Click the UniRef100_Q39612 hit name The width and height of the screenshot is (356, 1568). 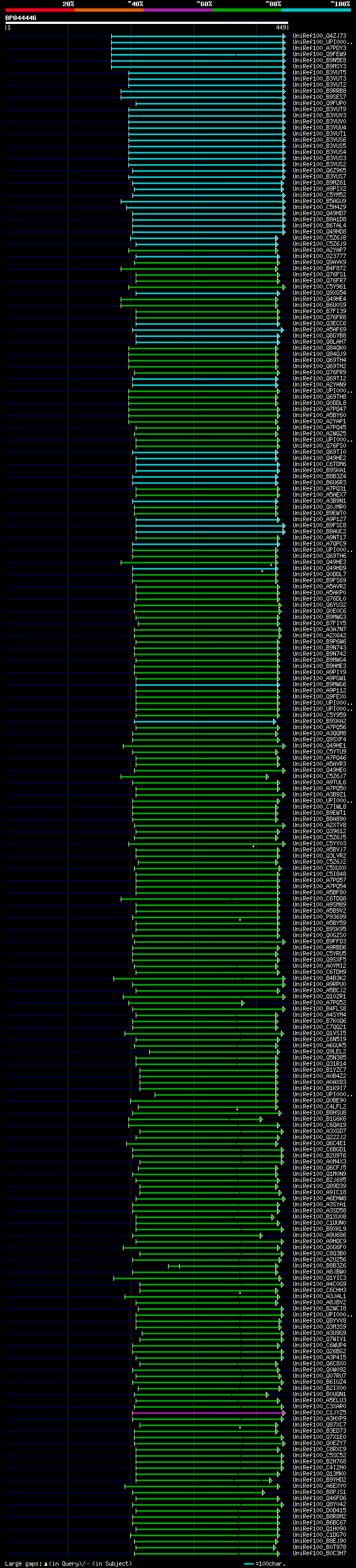(x=319, y=831)
